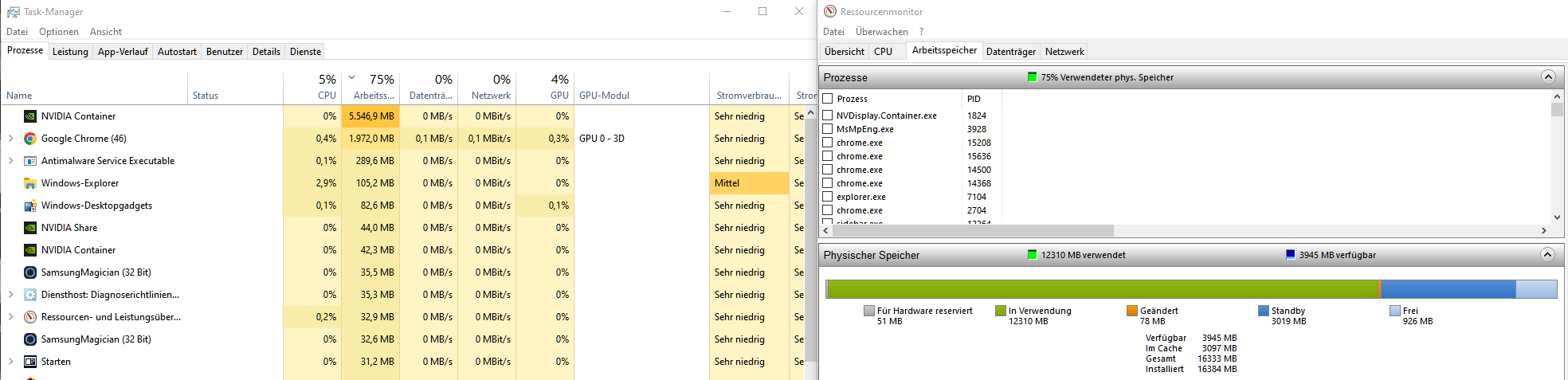The height and width of the screenshot is (380, 1568).
Task: Switch to Übersicht tab in Ressourcenmonitor
Action: point(845,52)
